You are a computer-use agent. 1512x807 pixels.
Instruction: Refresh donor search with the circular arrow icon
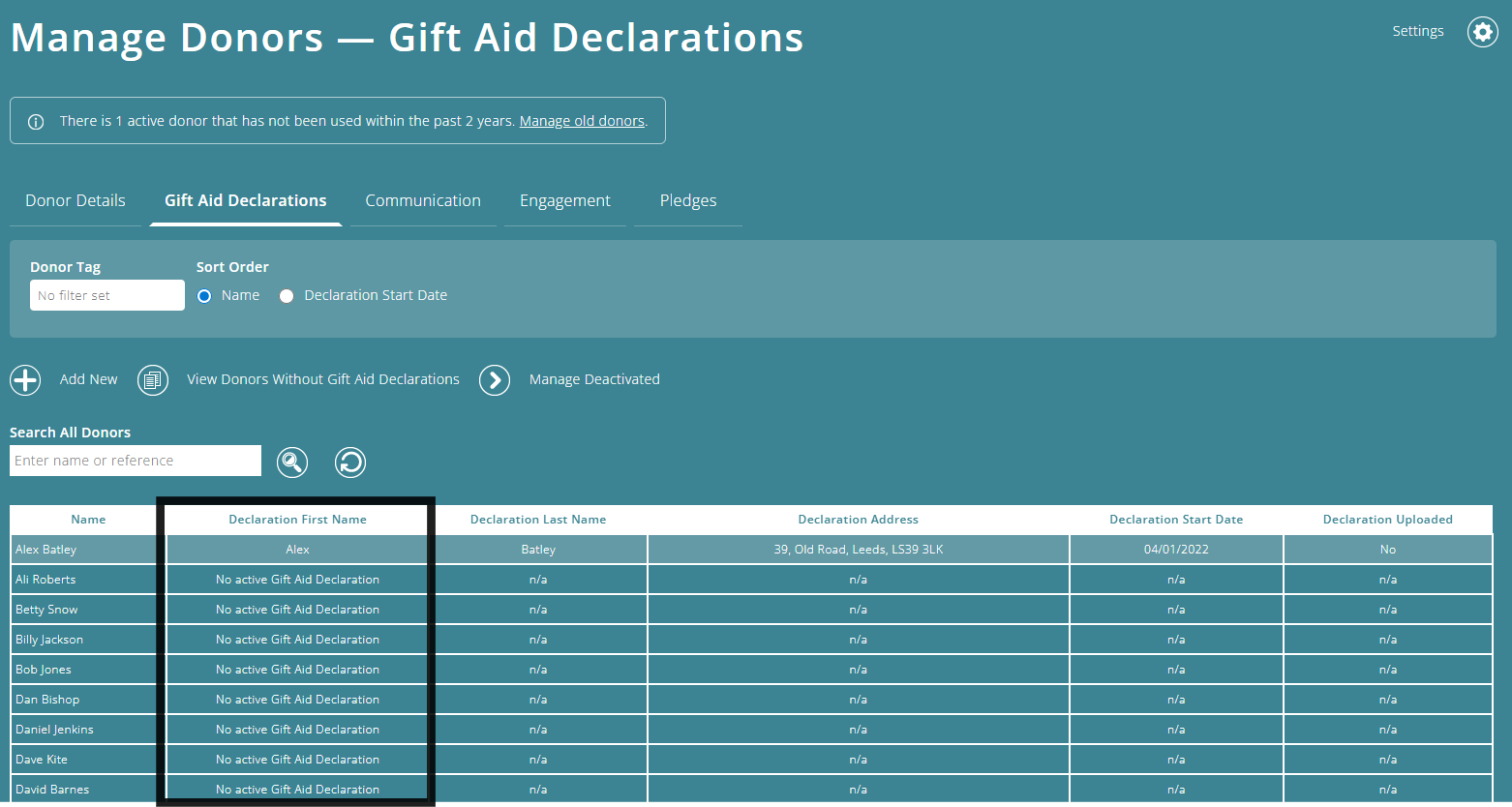pyautogui.click(x=350, y=462)
